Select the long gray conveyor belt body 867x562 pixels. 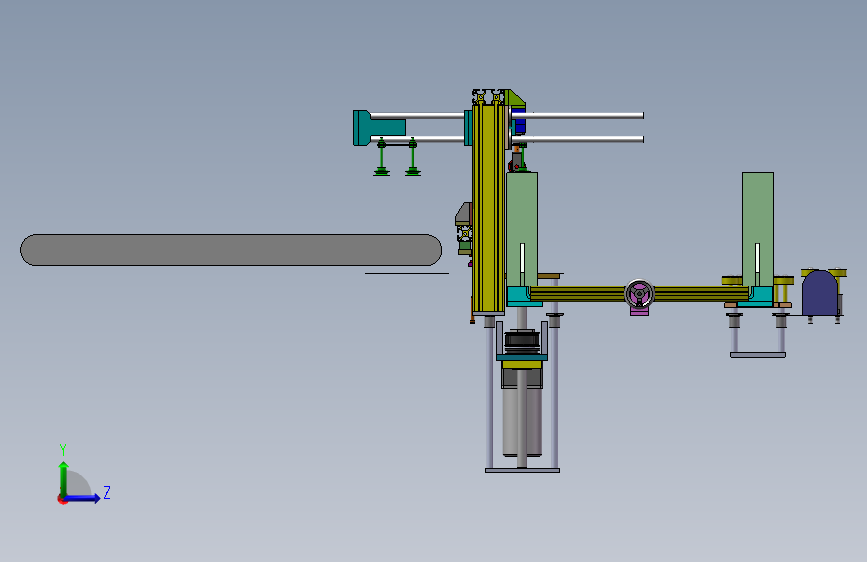coord(231,250)
